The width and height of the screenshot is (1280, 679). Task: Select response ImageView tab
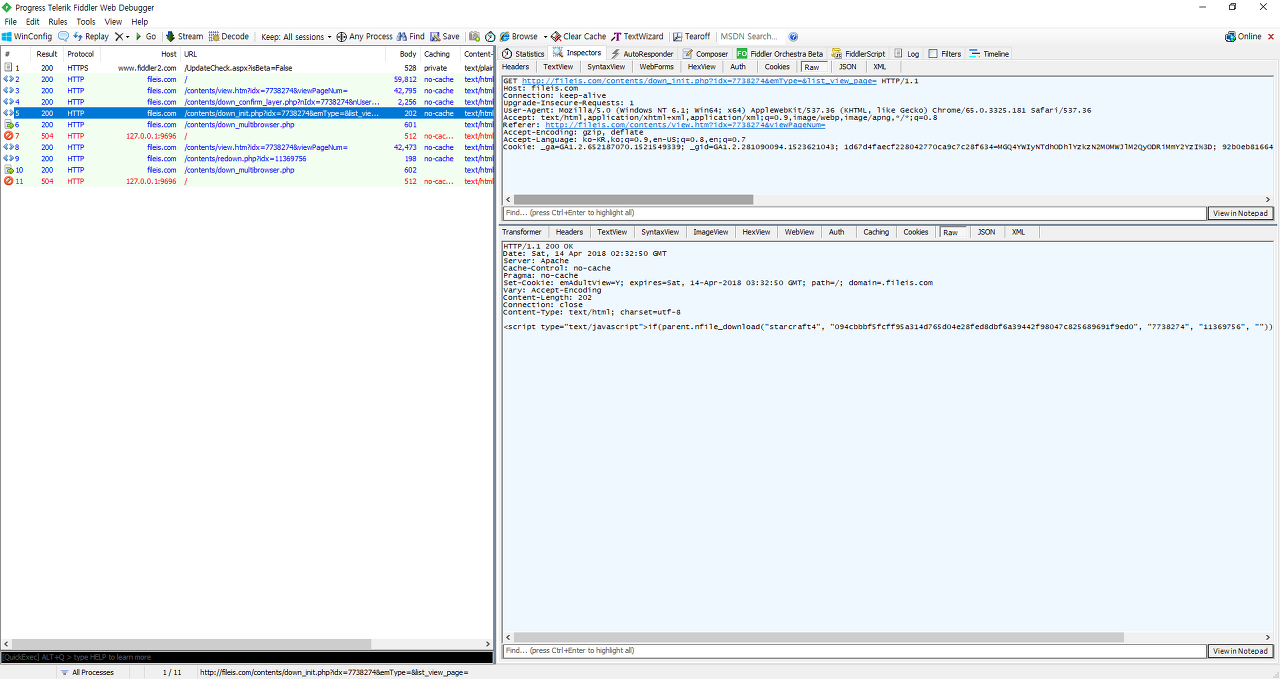(711, 232)
